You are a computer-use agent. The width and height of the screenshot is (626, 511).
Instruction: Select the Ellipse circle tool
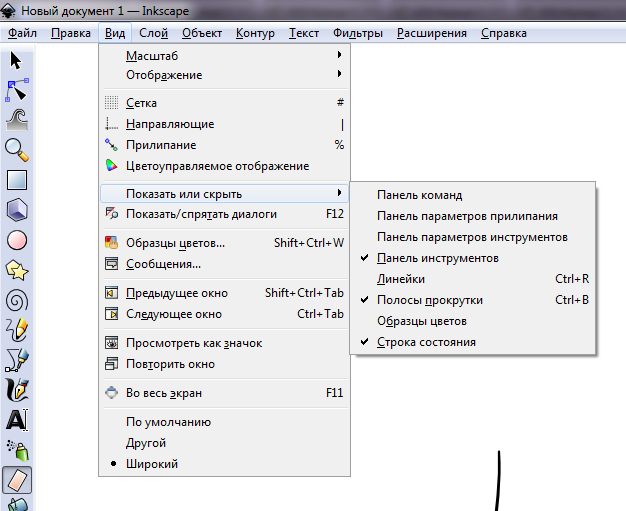[x=17, y=240]
